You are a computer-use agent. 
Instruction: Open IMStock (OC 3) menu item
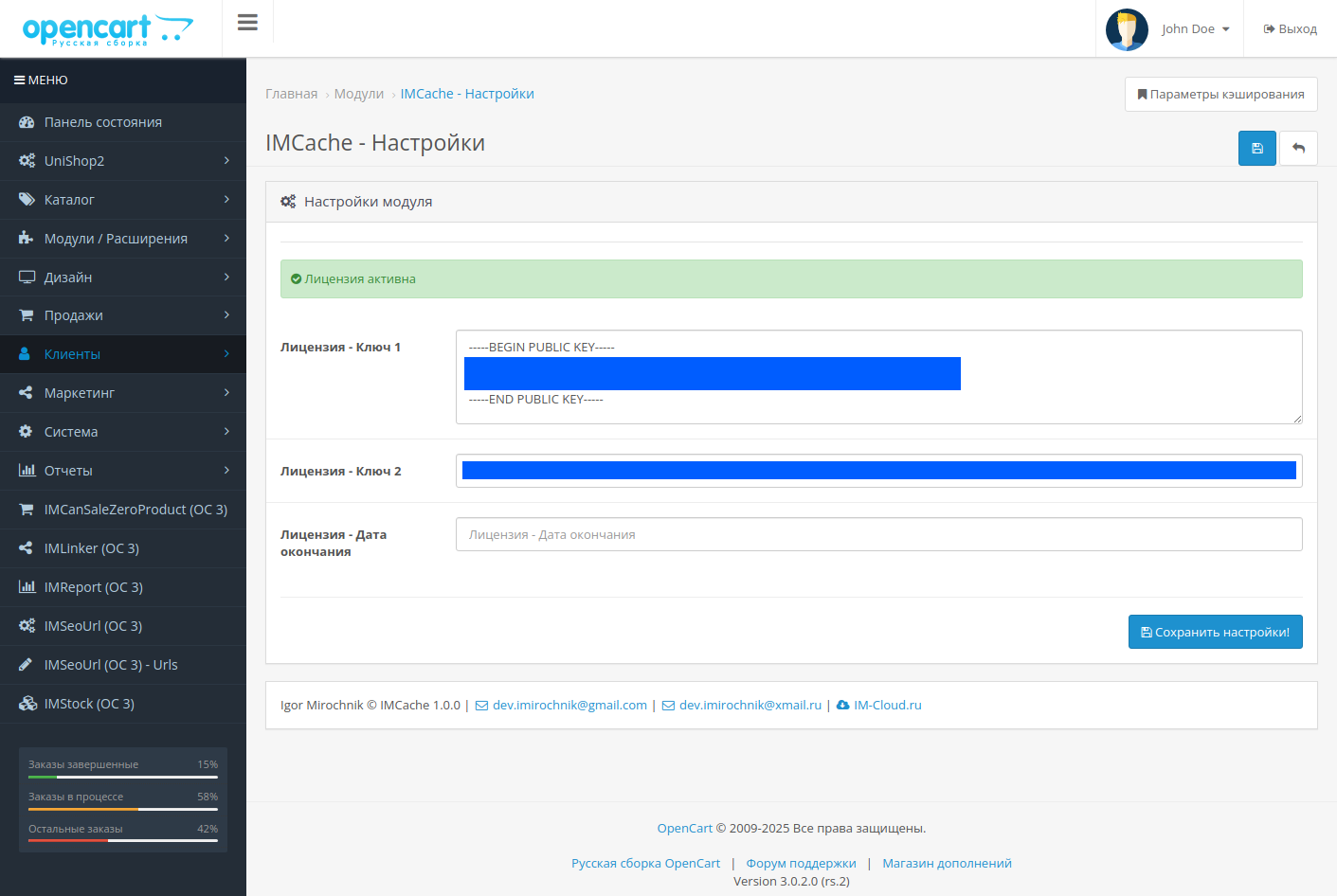[x=123, y=704]
